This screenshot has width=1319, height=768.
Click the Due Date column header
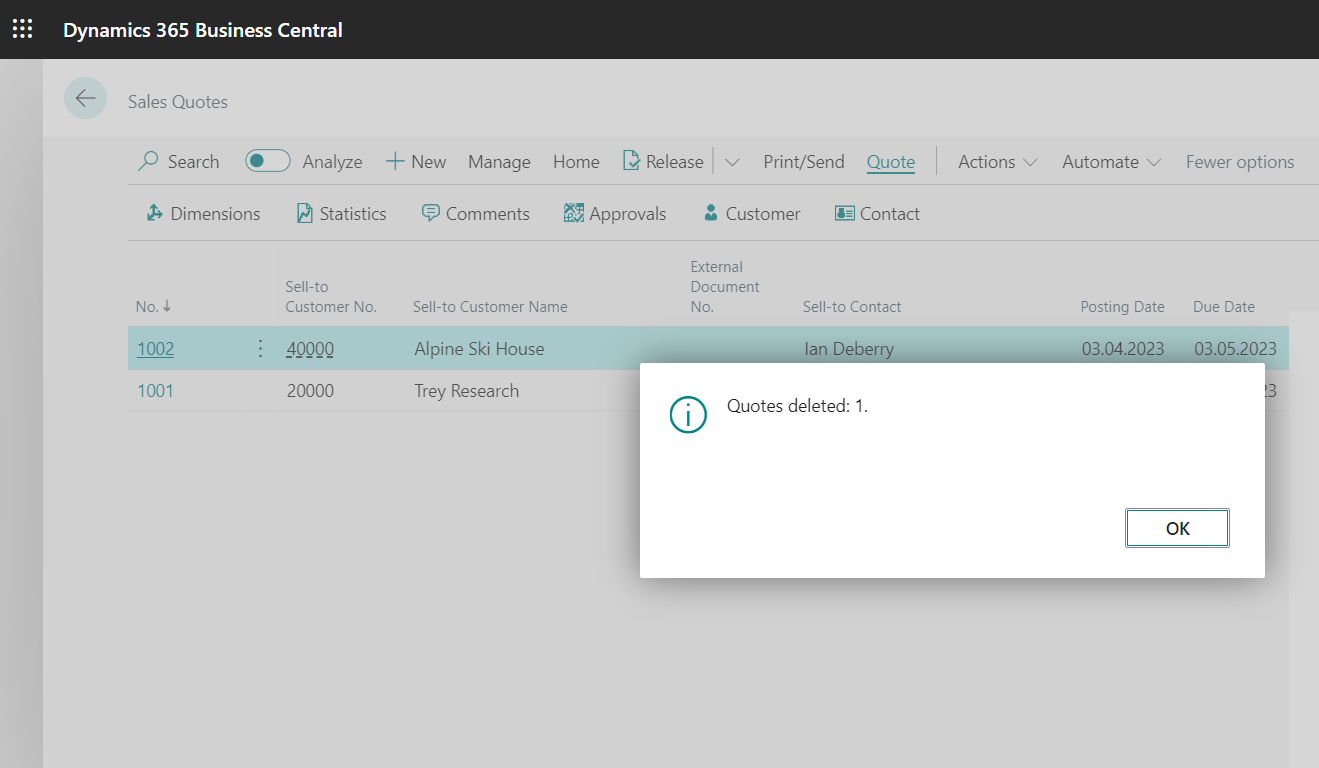pyautogui.click(x=1224, y=307)
